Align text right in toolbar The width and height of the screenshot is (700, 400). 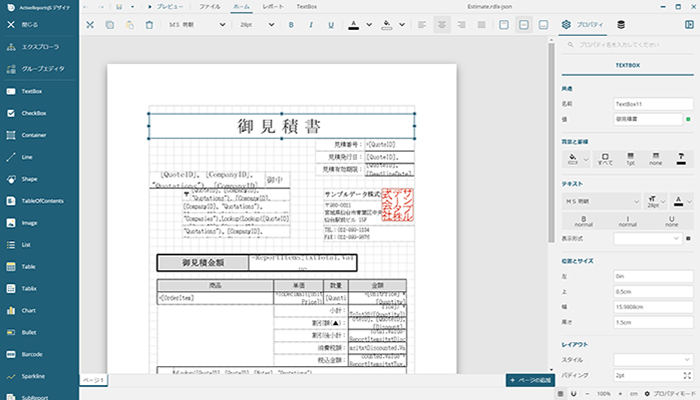click(x=461, y=25)
